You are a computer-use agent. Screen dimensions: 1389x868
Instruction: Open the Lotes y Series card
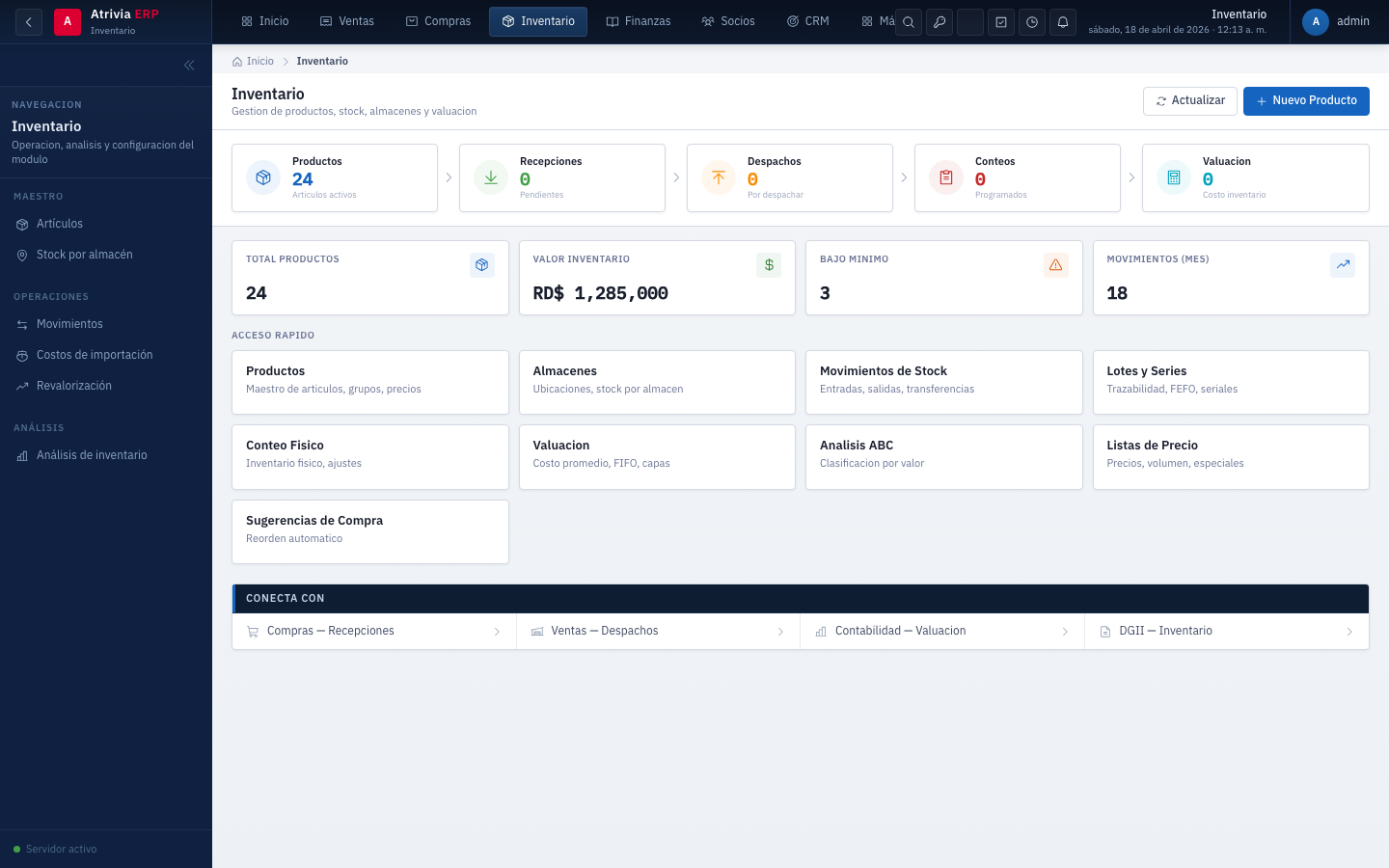[x=1231, y=383]
